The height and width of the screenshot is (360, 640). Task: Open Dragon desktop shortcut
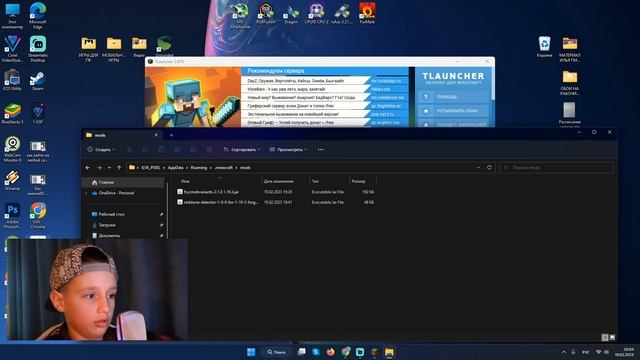(x=291, y=14)
